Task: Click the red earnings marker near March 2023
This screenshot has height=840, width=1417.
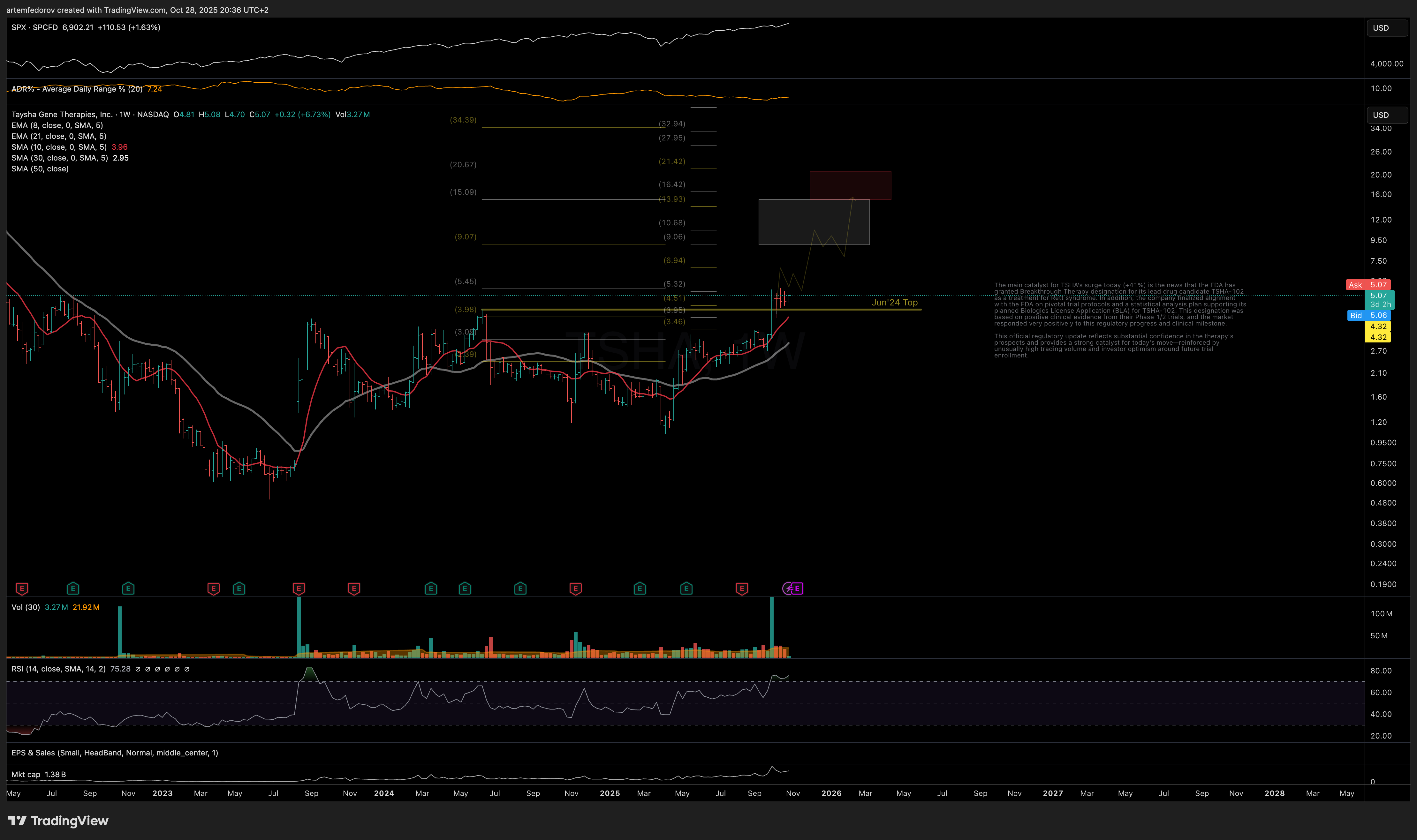Action: tap(213, 589)
